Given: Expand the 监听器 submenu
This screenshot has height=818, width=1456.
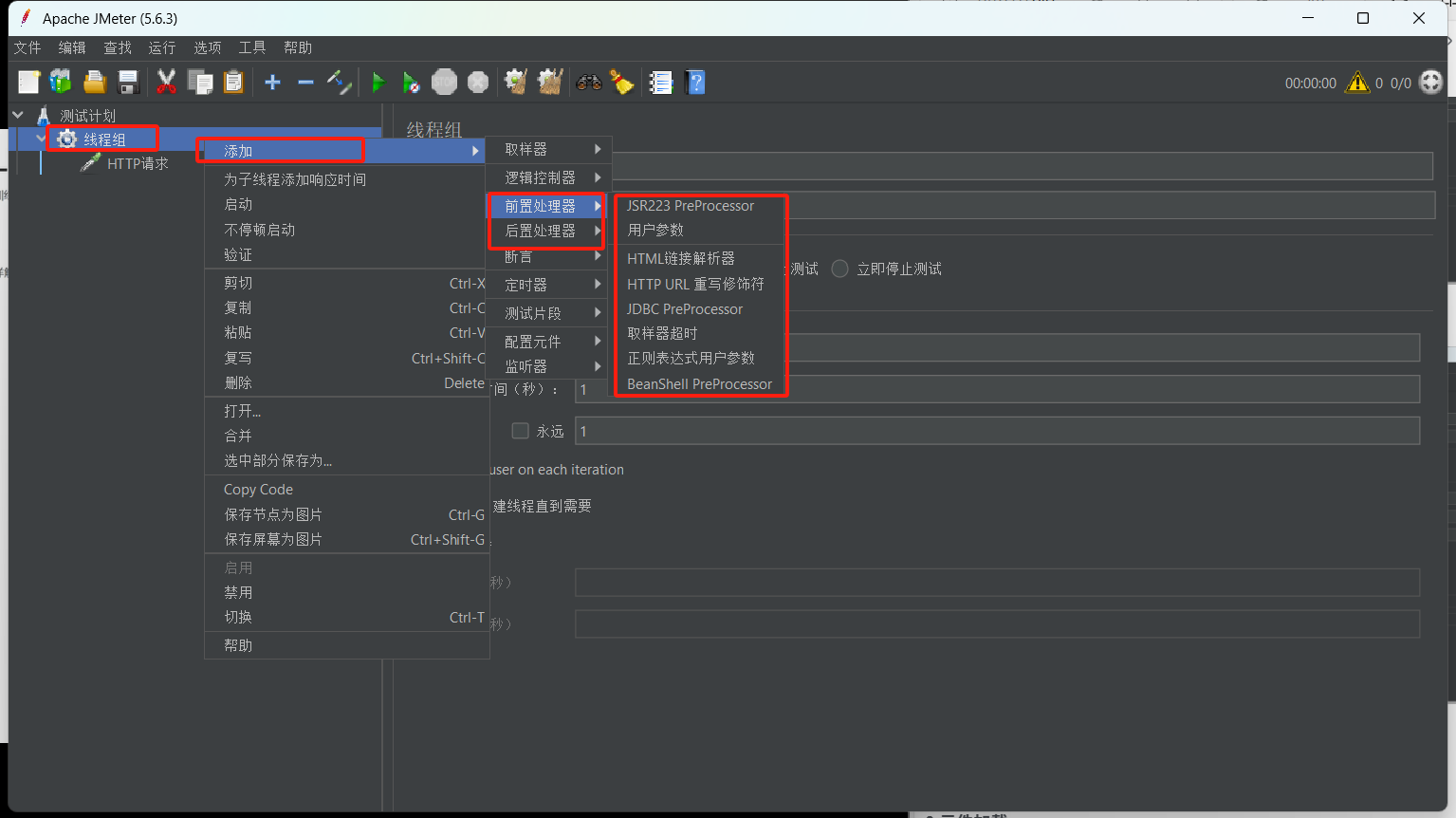Looking at the screenshot, I should (x=548, y=366).
